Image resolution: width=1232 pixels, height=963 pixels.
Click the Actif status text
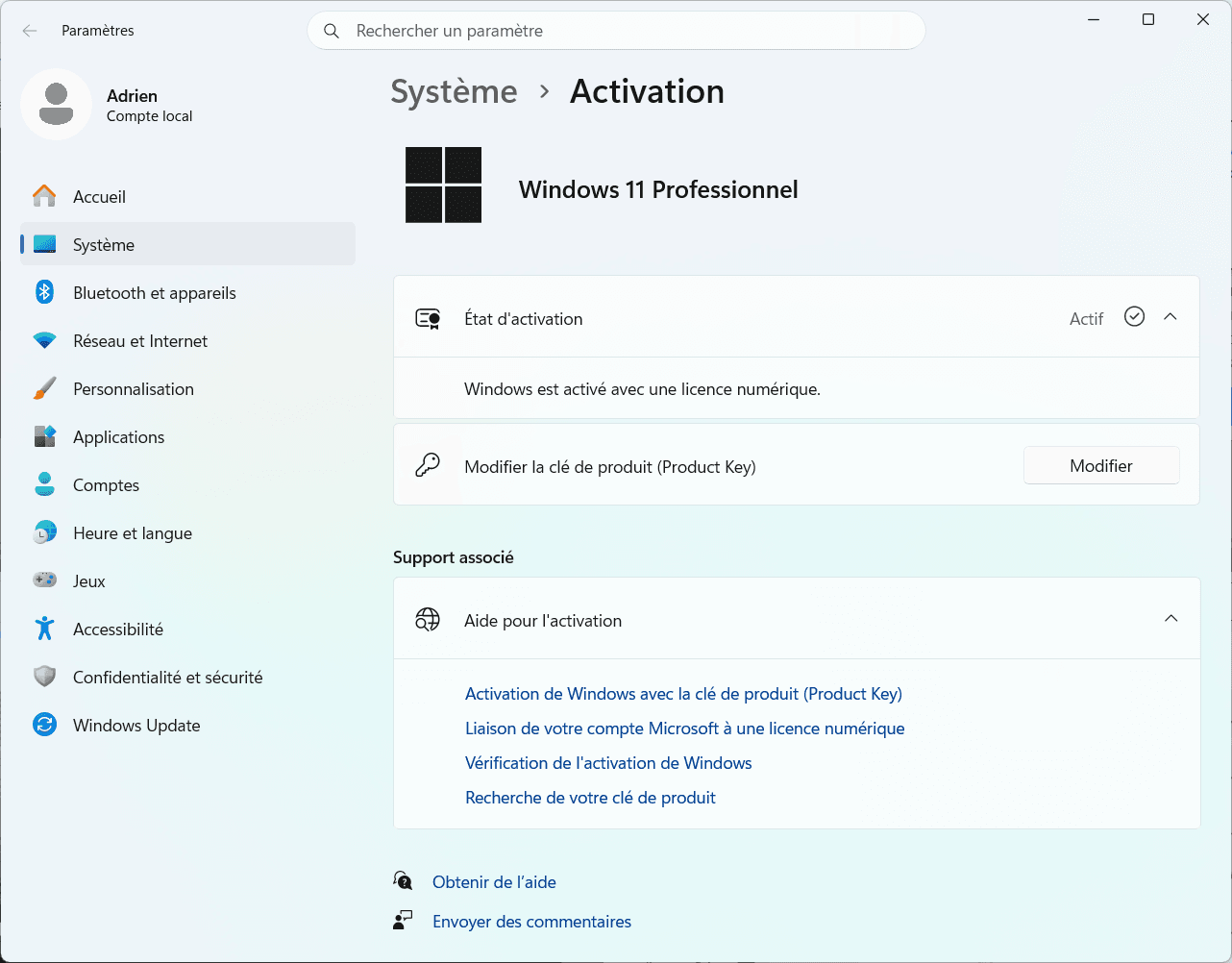coord(1086,319)
